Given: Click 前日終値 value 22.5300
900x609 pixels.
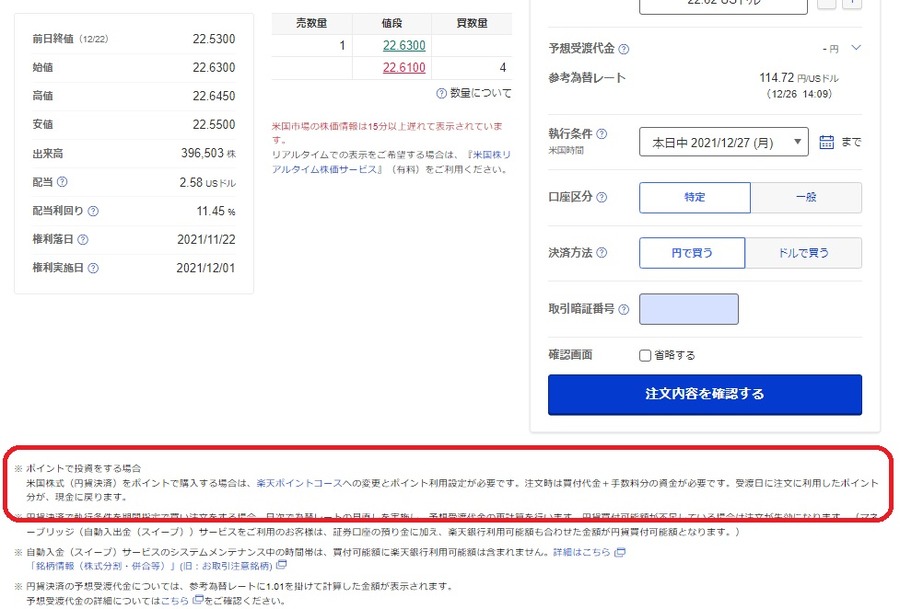Looking at the screenshot, I should click(x=214, y=39).
